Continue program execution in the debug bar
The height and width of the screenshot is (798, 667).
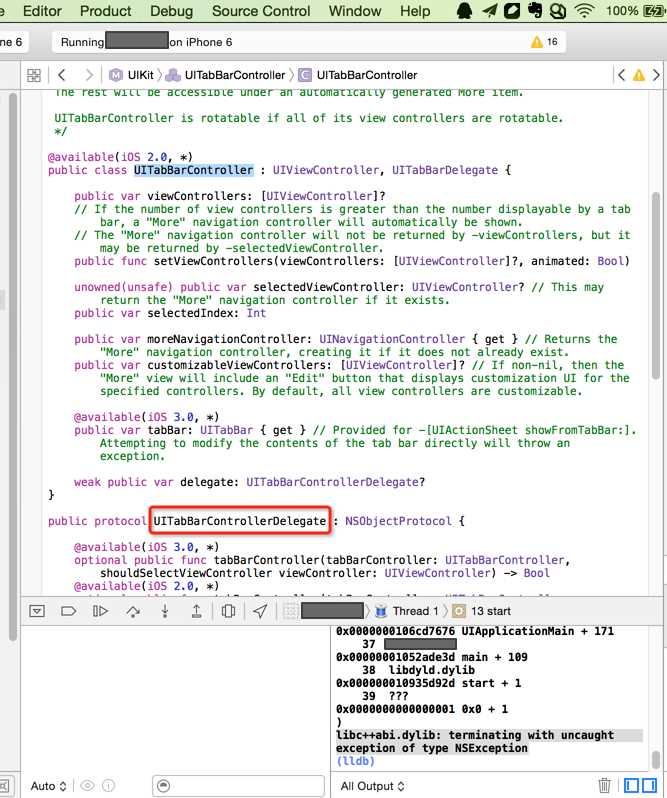[100, 611]
